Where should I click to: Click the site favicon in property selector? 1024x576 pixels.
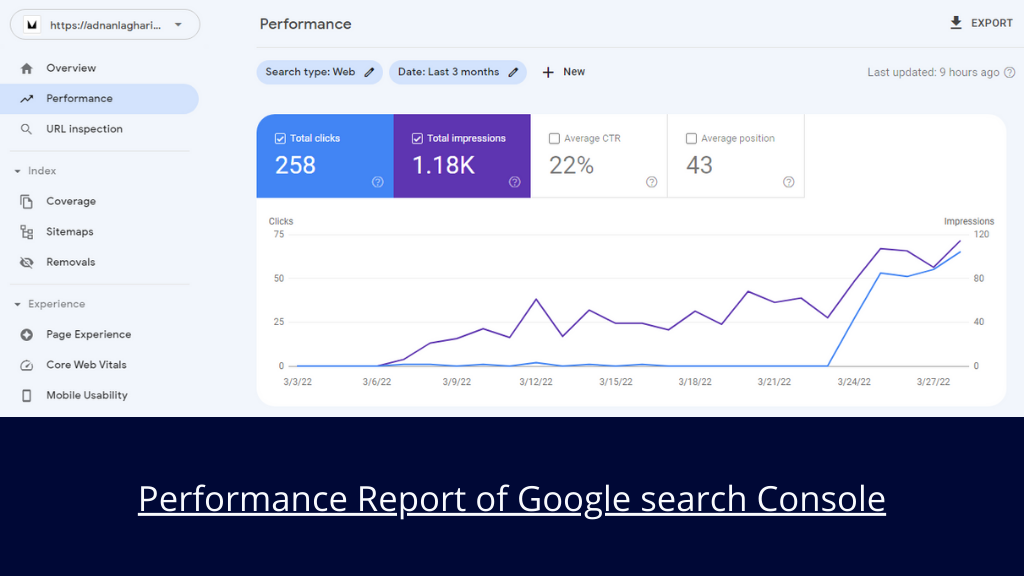31,25
